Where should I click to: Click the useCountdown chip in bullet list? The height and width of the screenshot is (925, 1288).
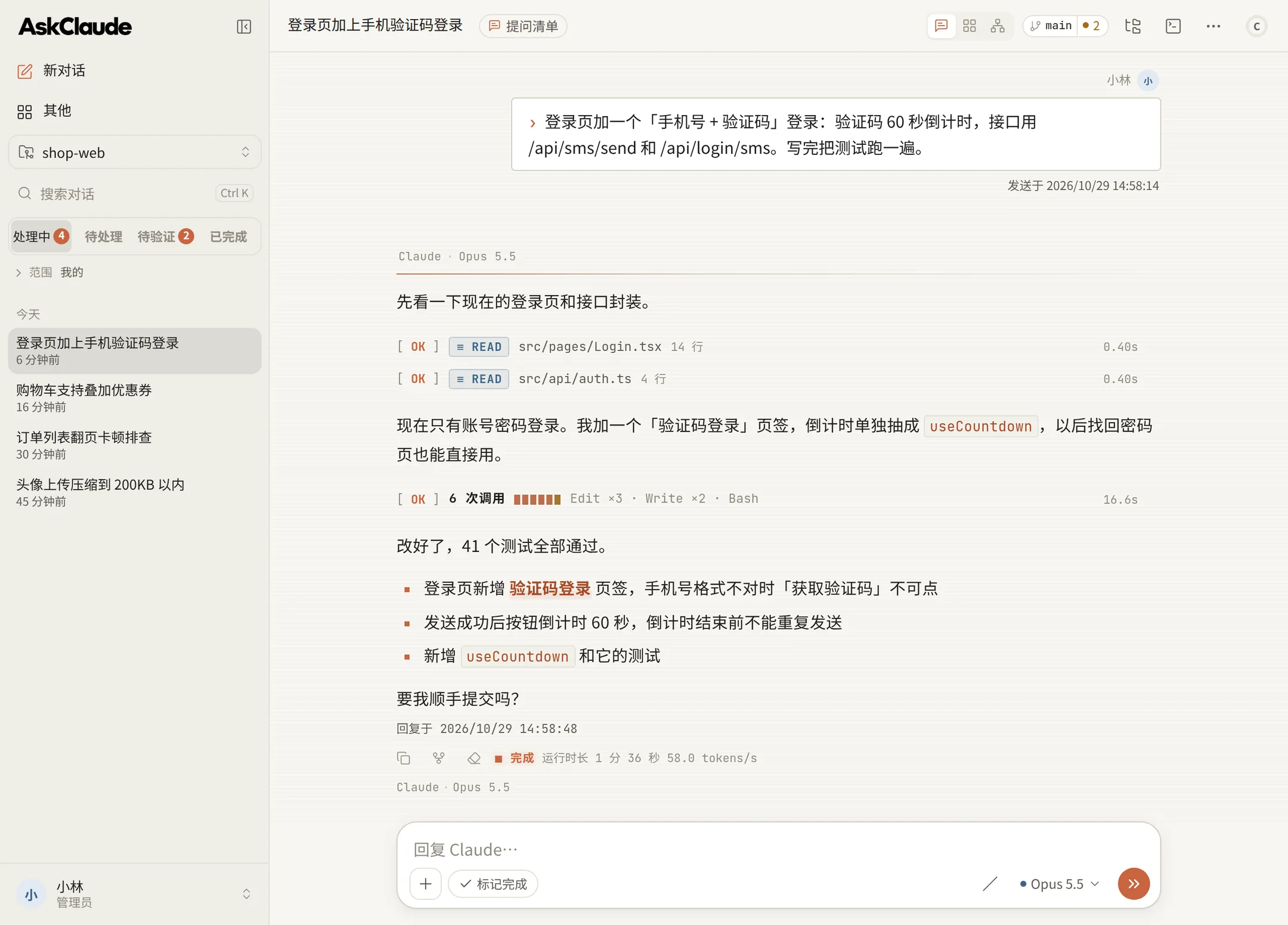(518, 656)
